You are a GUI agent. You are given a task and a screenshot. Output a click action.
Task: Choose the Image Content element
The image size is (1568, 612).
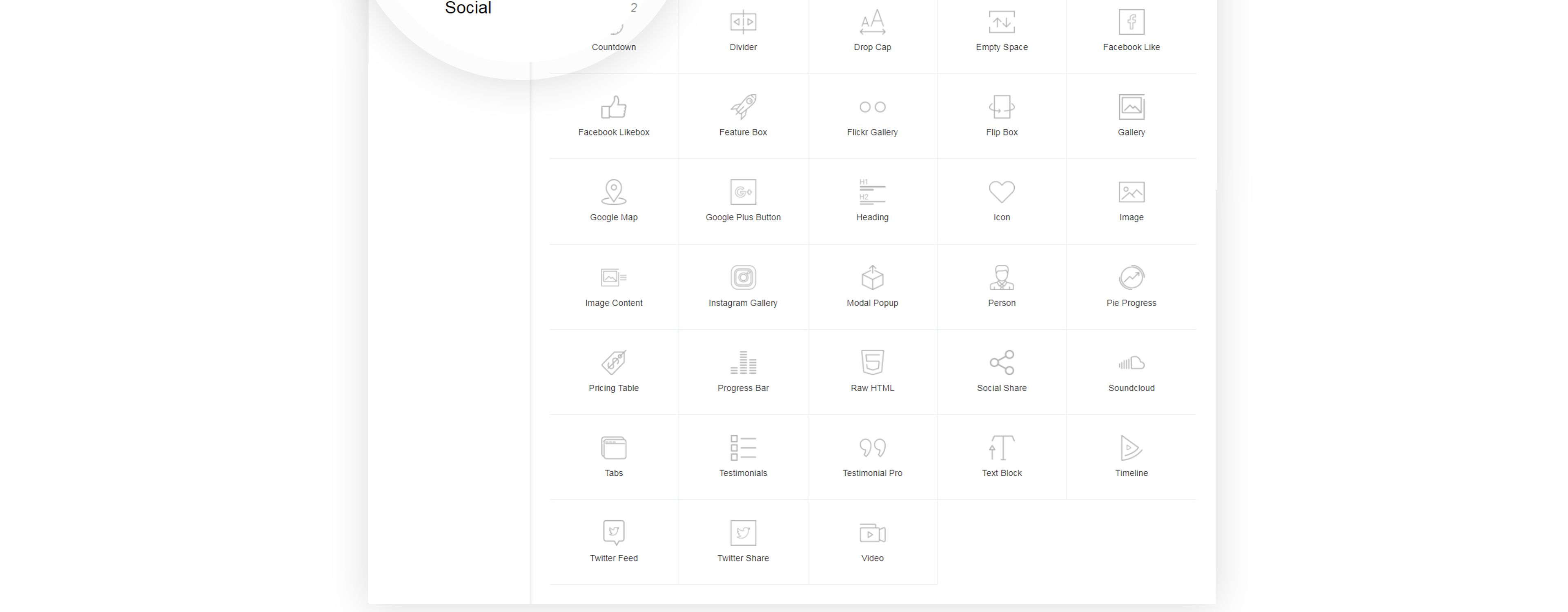(x=614, y=287)
